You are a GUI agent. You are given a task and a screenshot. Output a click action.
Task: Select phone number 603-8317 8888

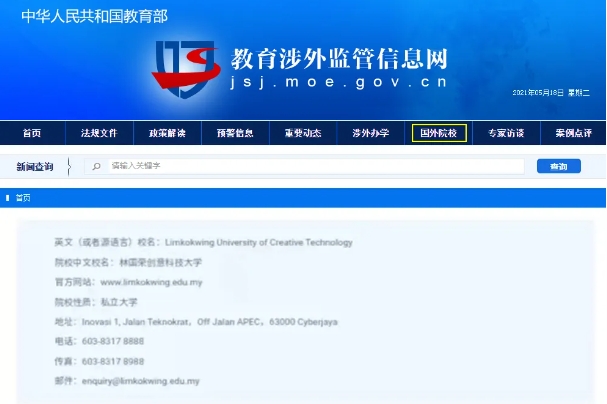(x=113, y=341)
